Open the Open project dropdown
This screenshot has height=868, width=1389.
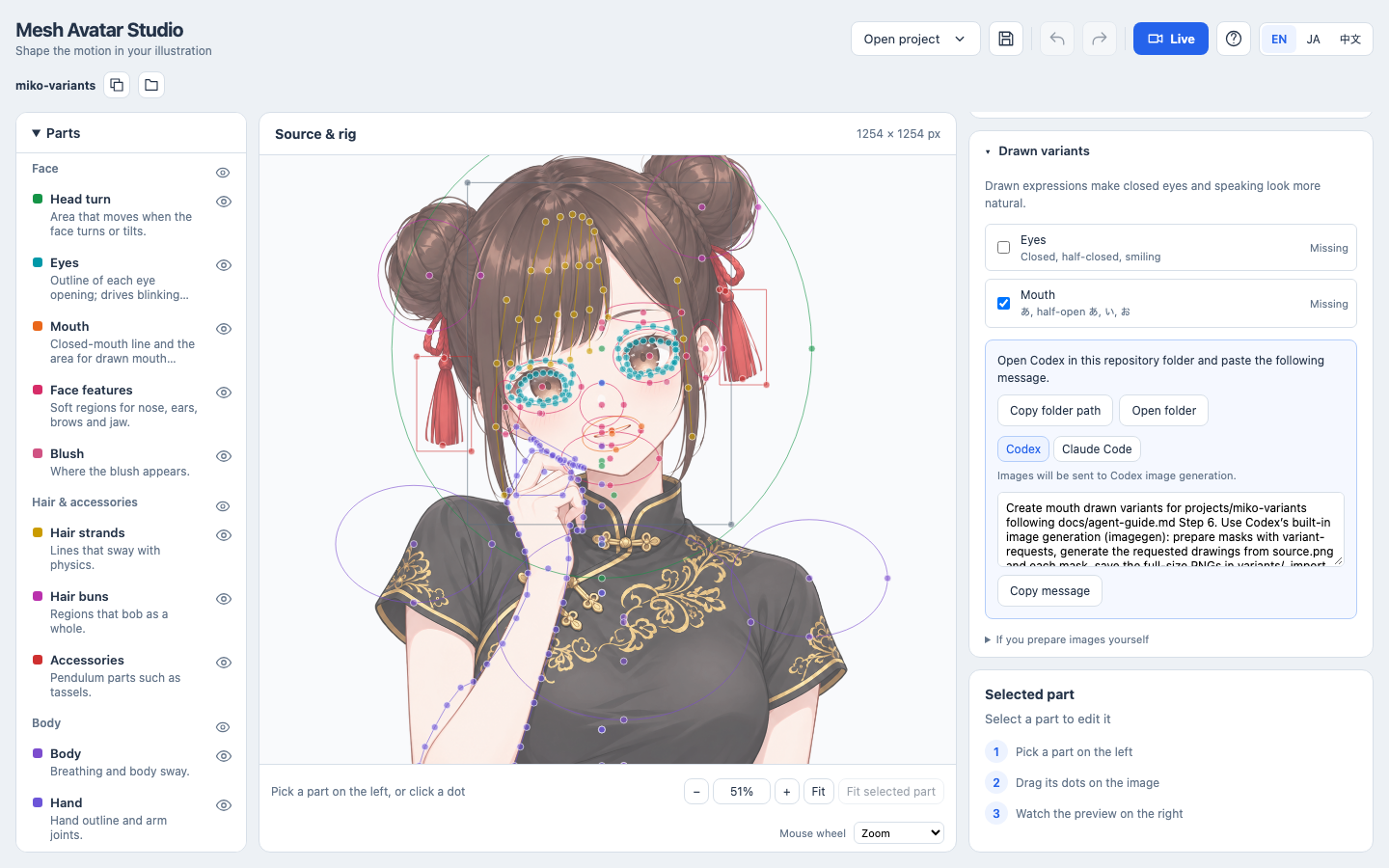[915, 39]
